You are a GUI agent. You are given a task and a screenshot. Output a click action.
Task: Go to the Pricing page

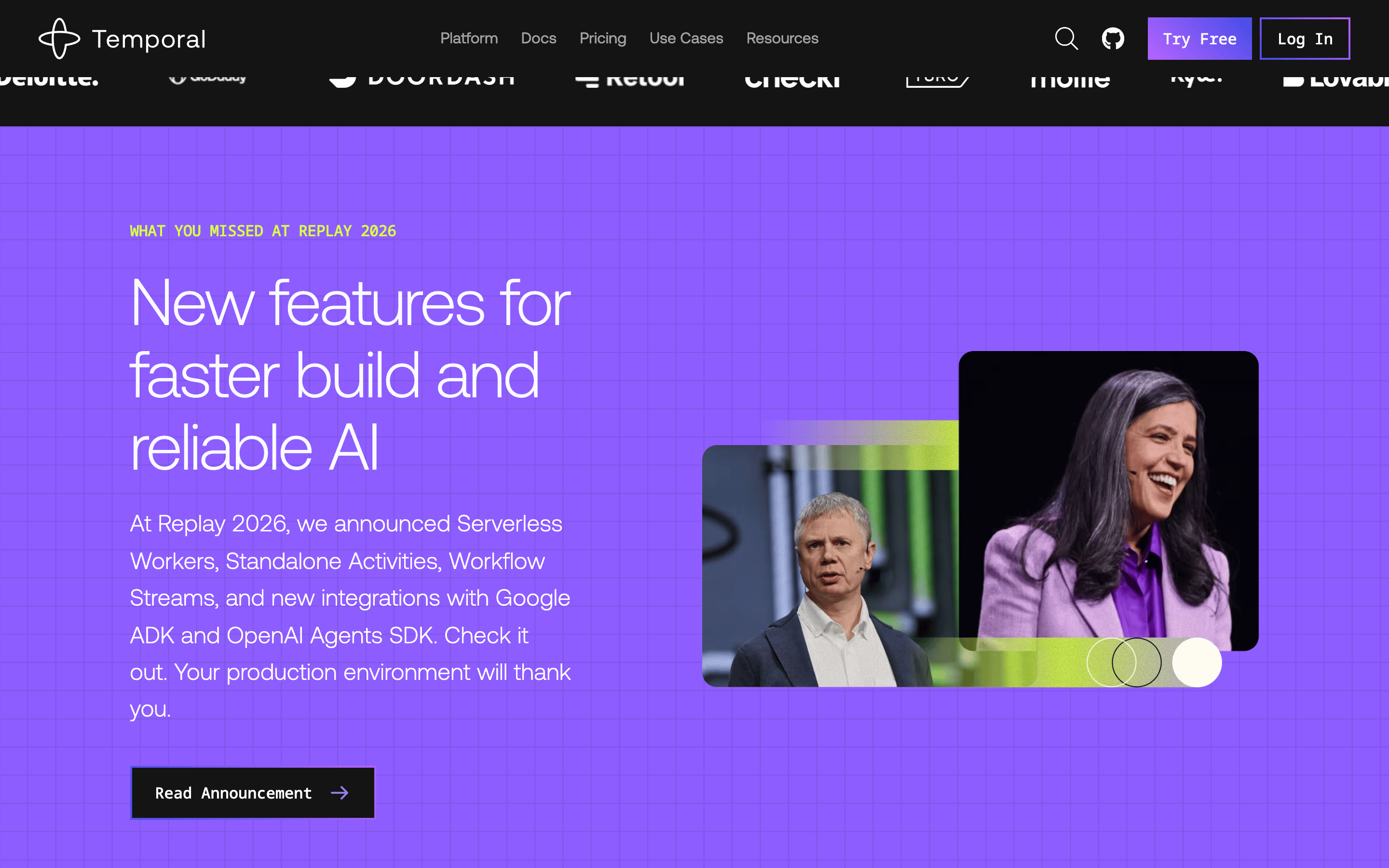(603, 39)
